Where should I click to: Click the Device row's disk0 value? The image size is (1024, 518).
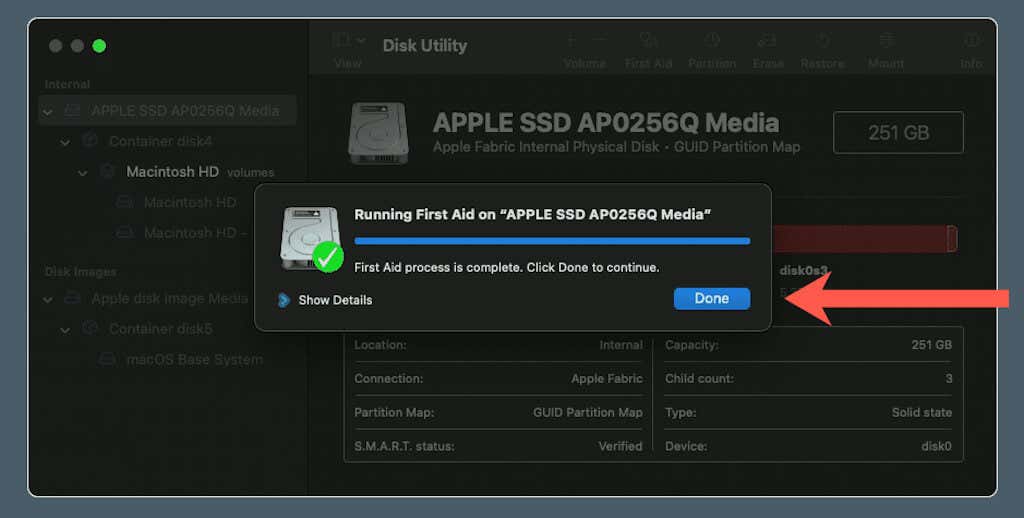tap(936, 447)
